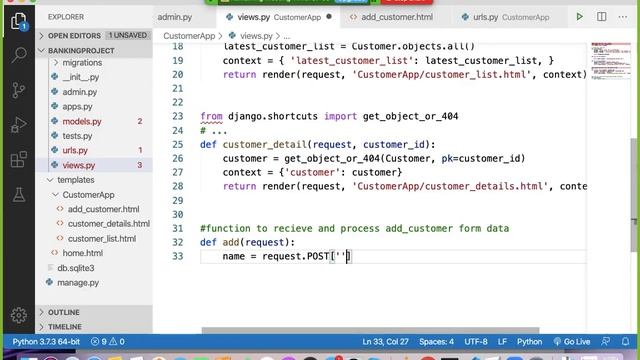The height and width of the screenshot is (360, 640).
Task: Open customer_list.html in the explorer
Action: (x=102, y=238)
